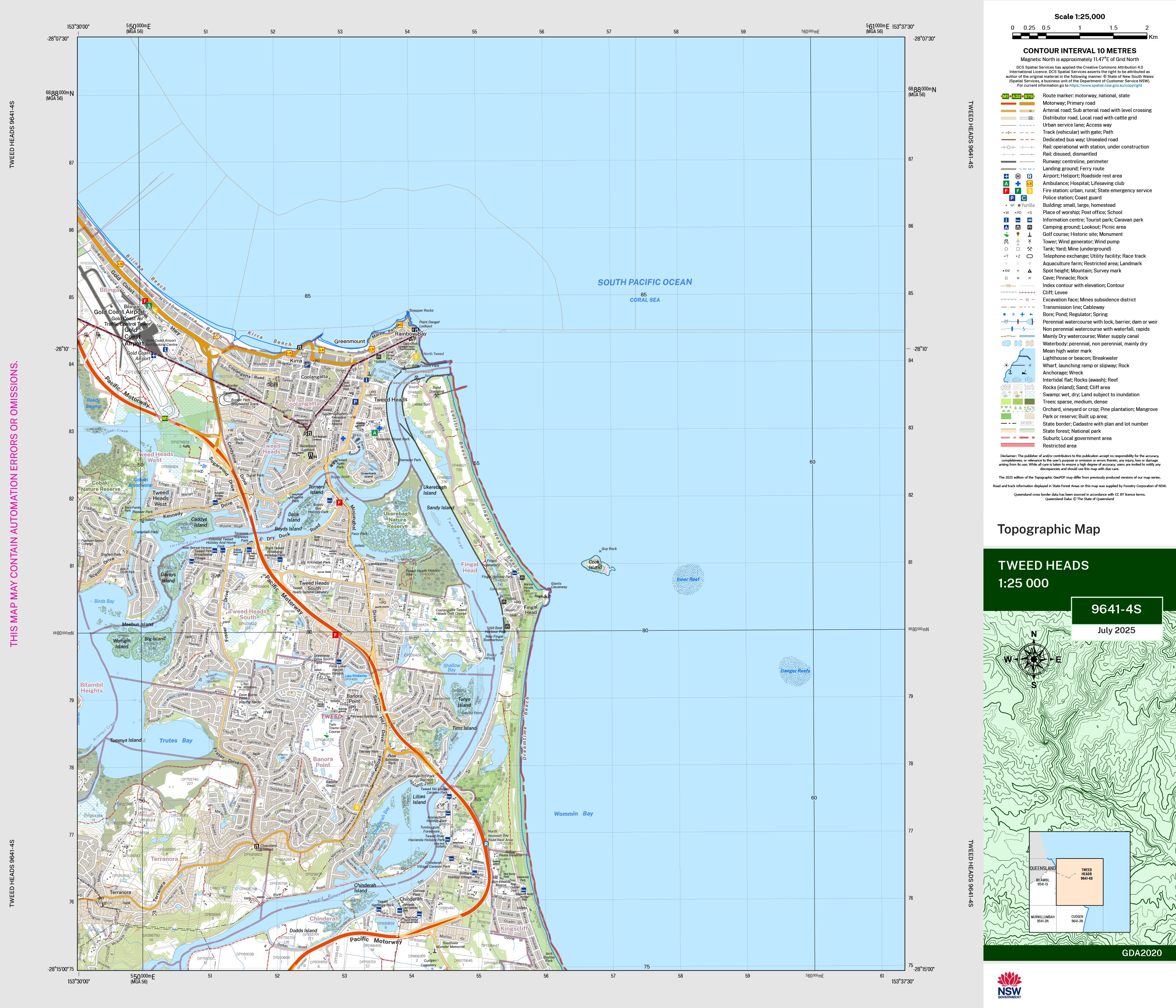Click the red urban Fire station legend icon
This screenshot has height=1008, width=1176.
1006,191
